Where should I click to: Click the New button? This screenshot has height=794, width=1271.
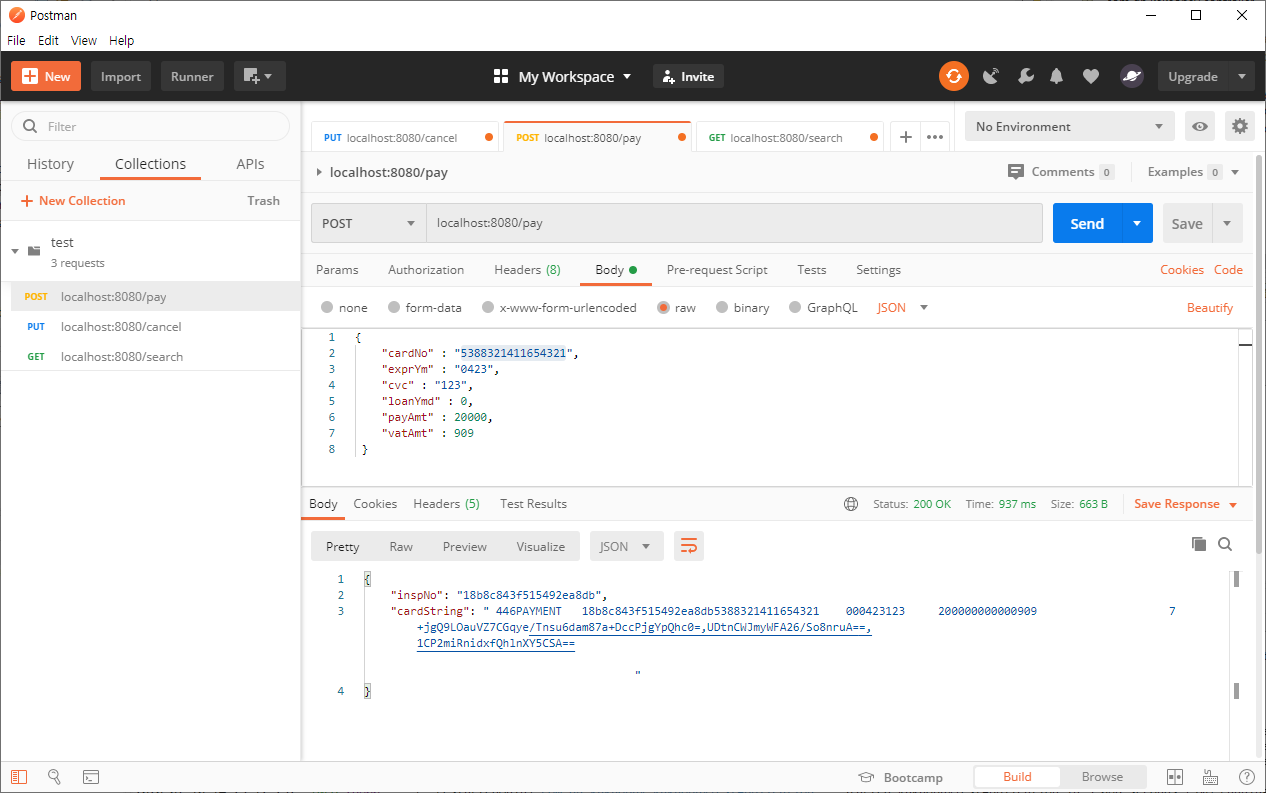[46, 76]
